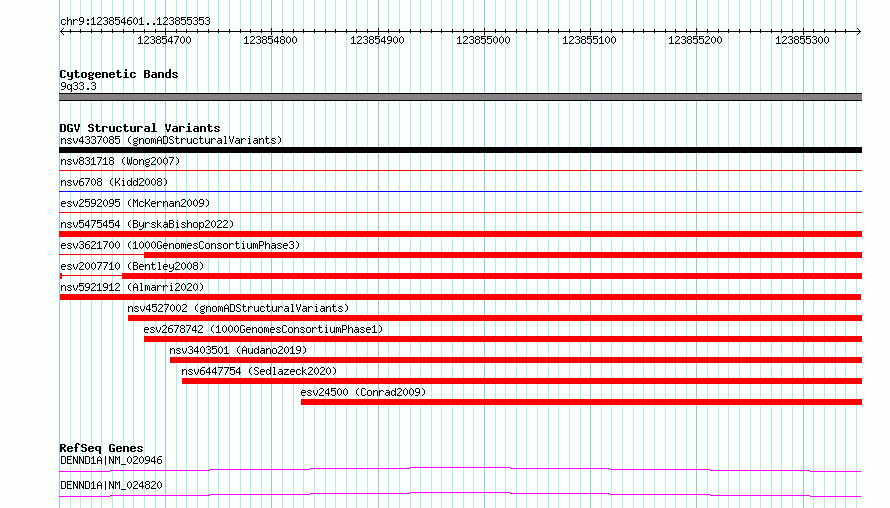
Task: Click the blue nsv6708 variant line
Action: [460, 192]
